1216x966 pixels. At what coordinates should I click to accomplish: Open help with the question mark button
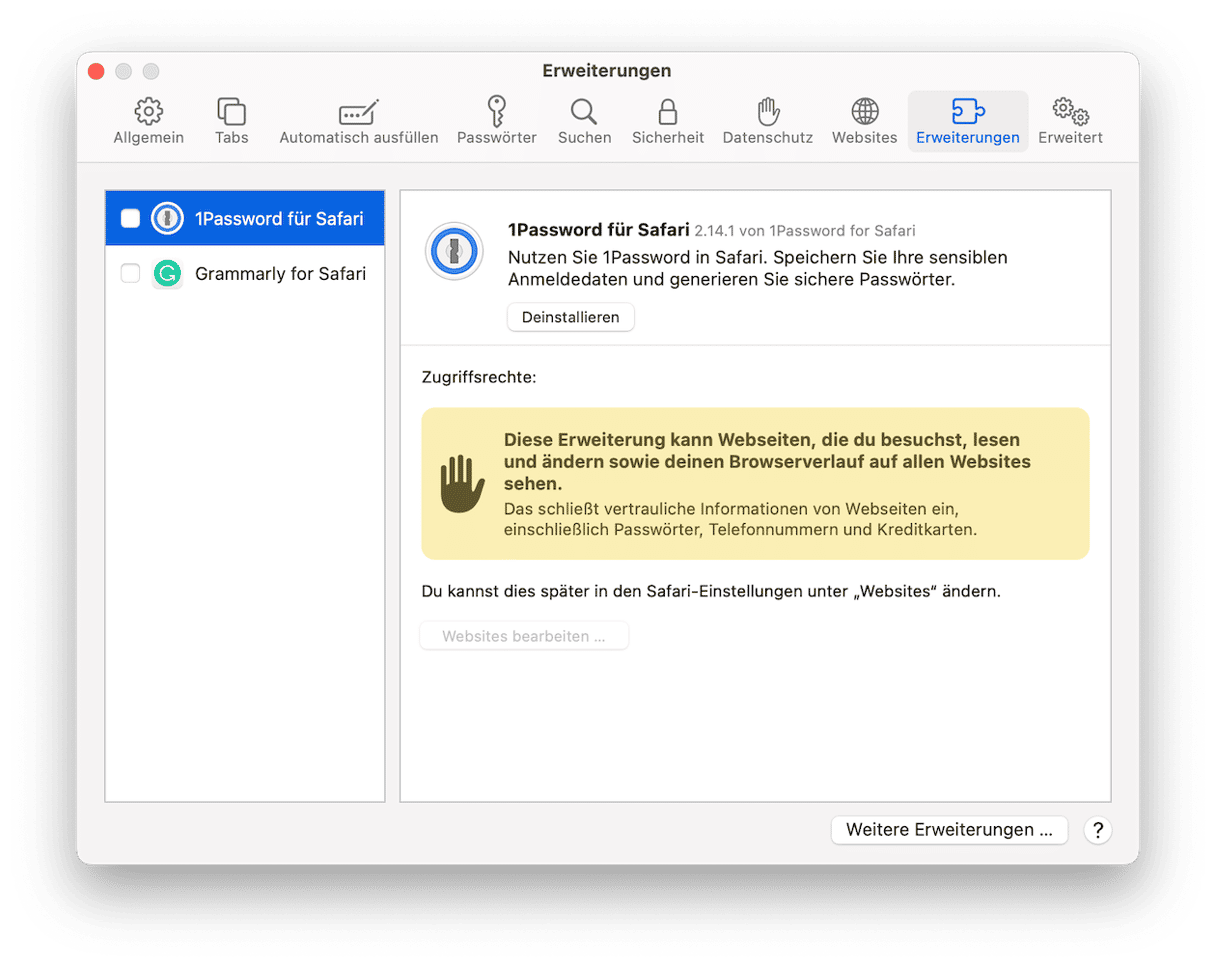1097,830
